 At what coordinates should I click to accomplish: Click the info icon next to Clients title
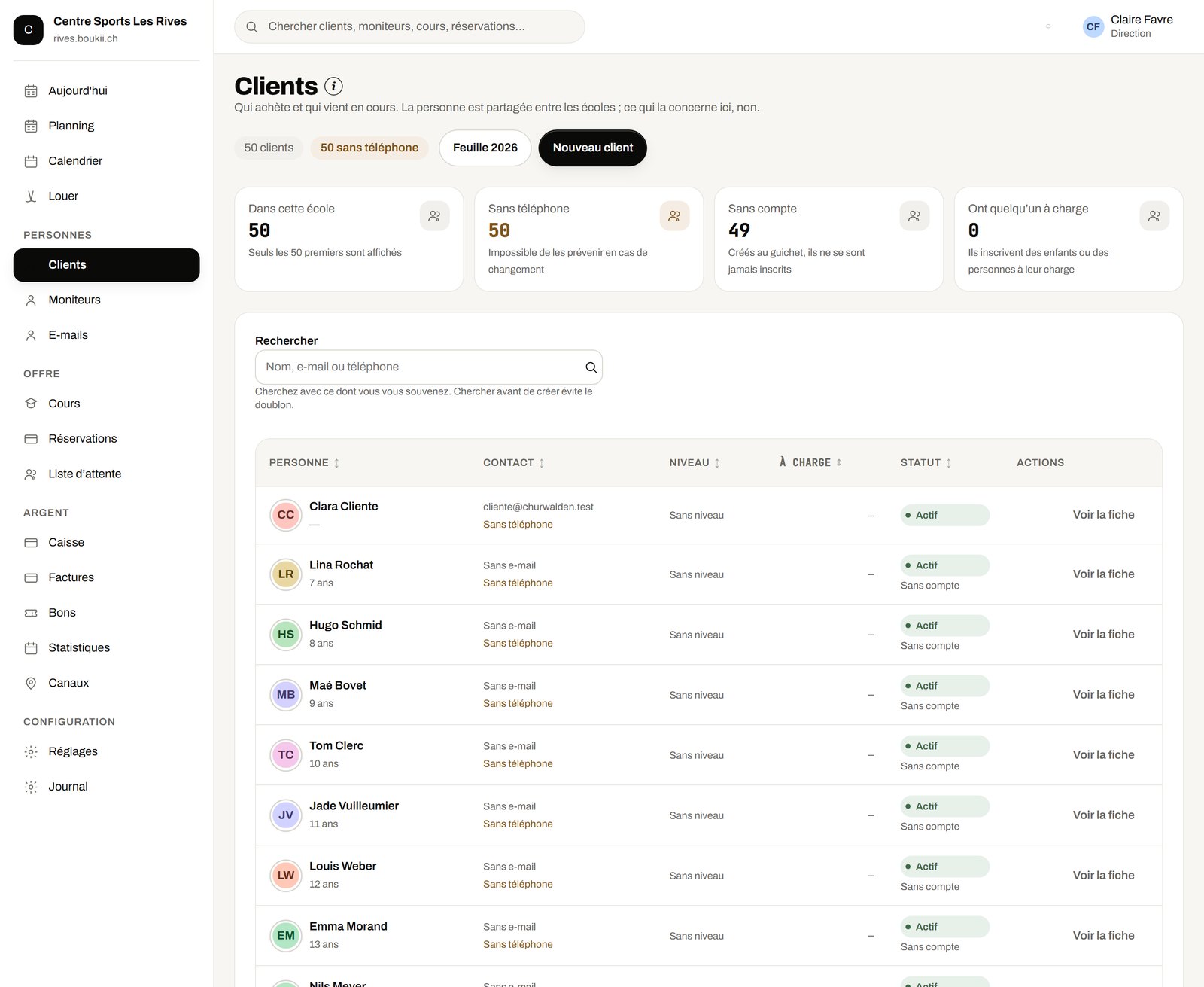coord(333,87)
